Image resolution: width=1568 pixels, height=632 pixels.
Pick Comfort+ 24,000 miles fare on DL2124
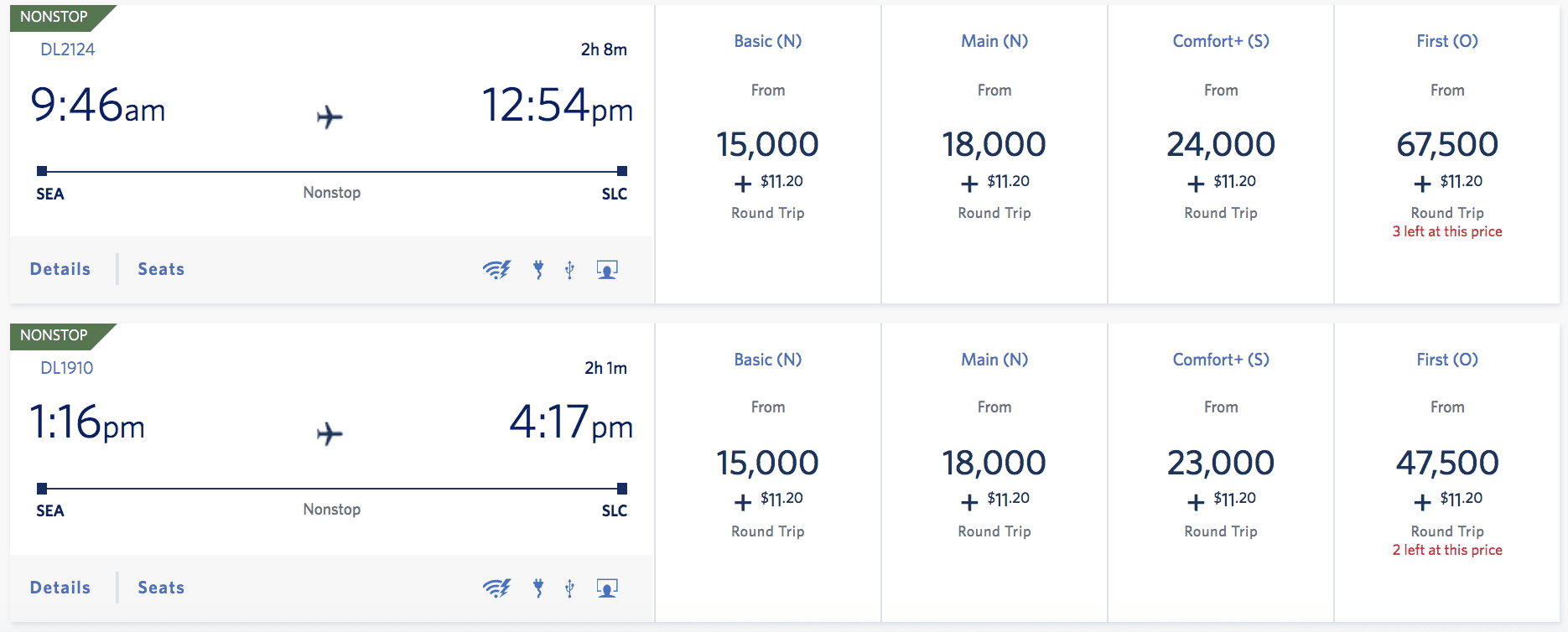pos(1220,145)
